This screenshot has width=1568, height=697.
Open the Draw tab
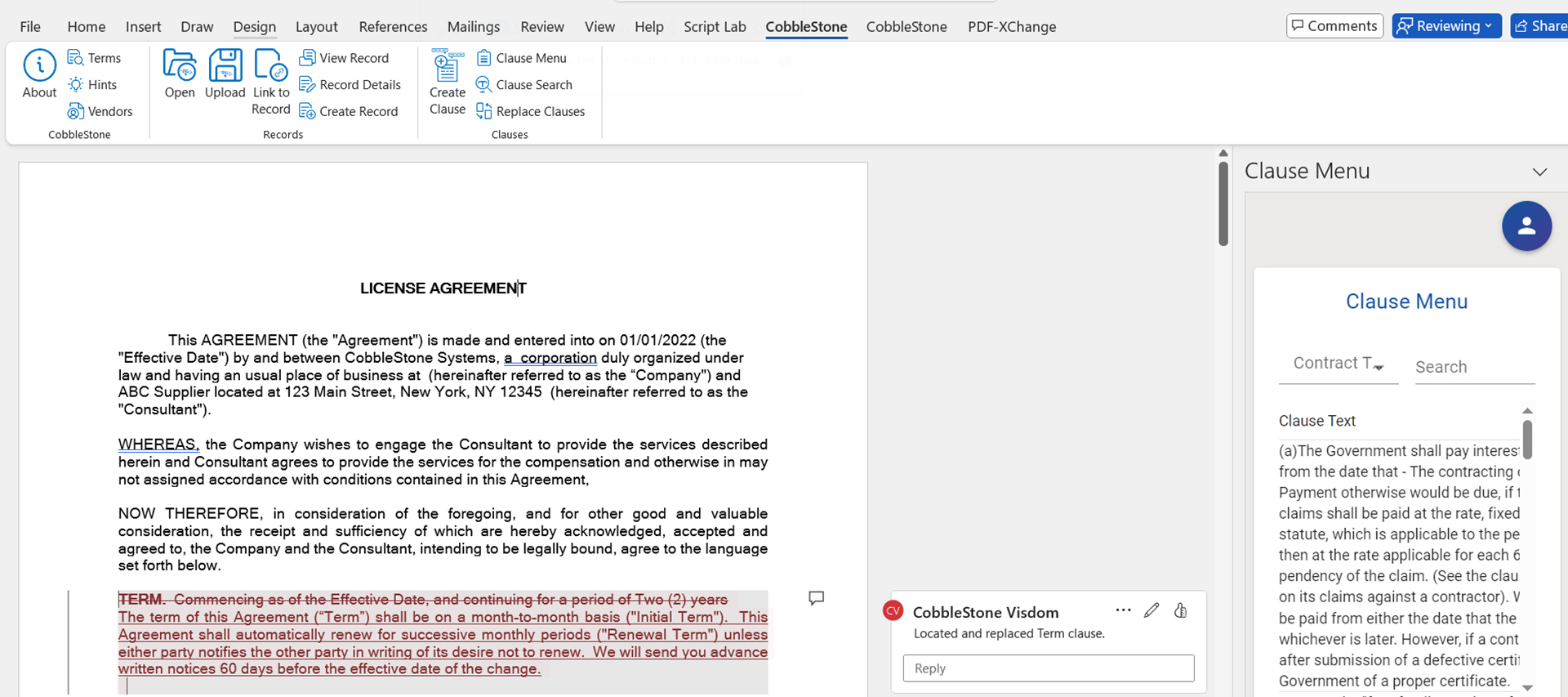[197, 27]
